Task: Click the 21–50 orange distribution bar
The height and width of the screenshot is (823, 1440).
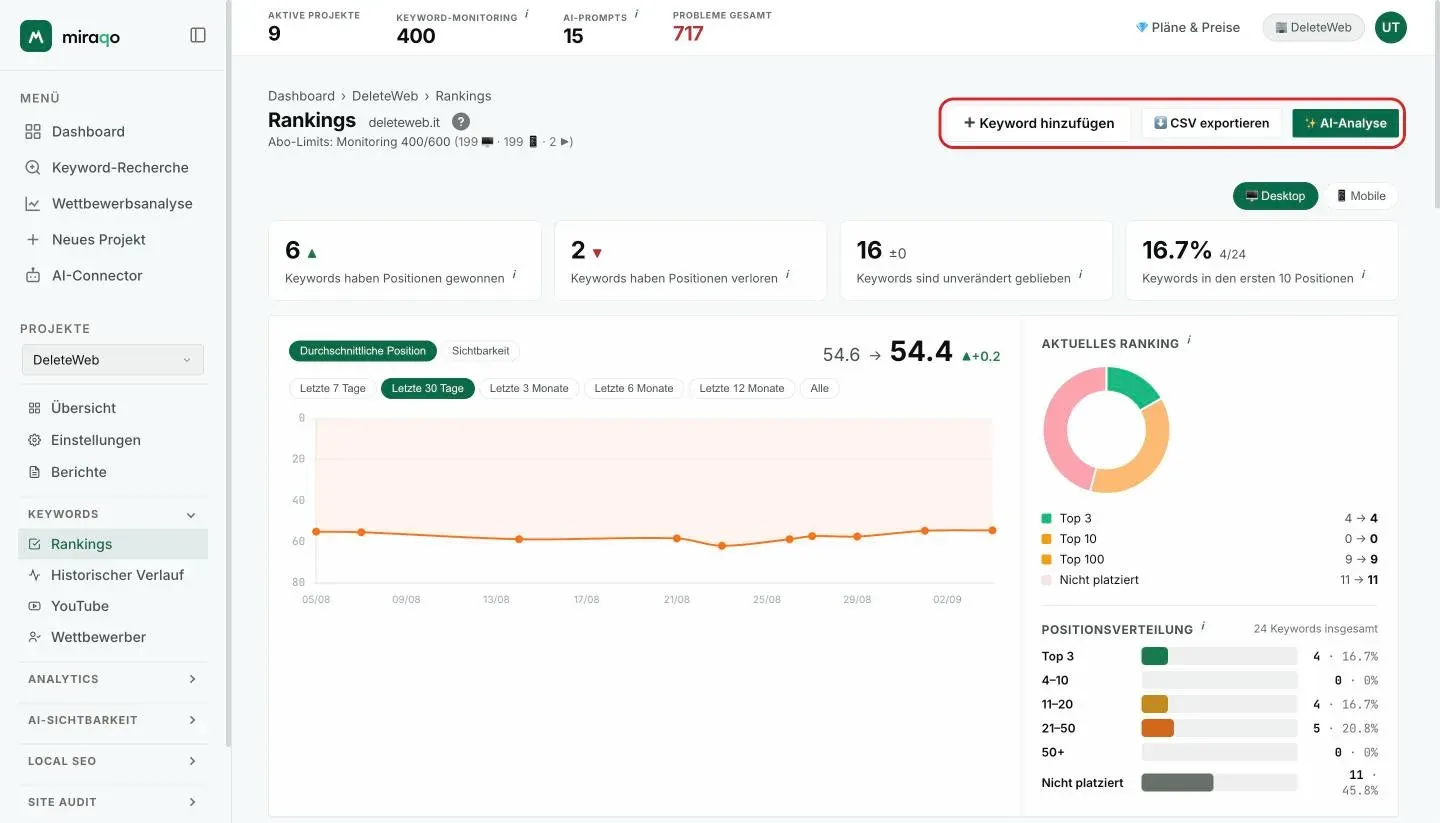Action: [1157, 728]
